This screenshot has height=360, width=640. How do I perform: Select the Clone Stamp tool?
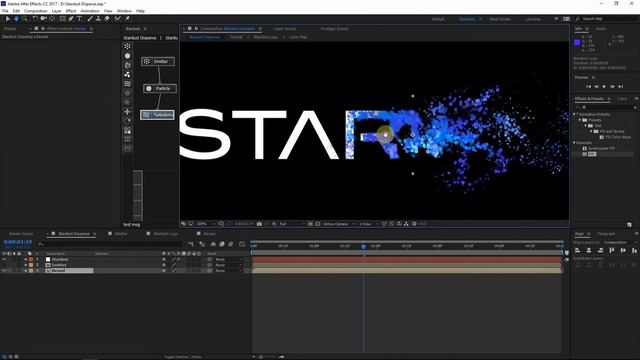coord(98,19)
